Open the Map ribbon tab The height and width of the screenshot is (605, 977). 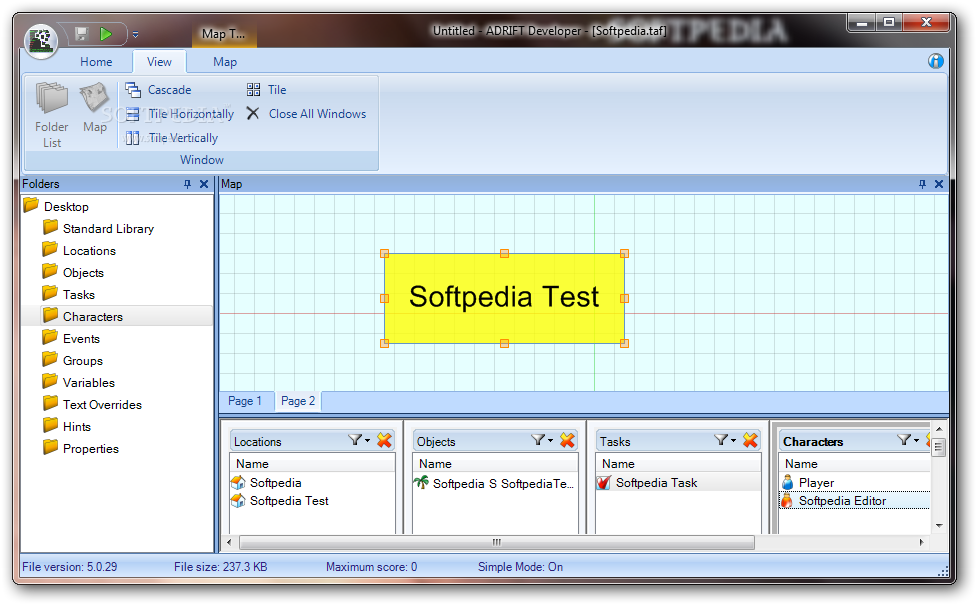coord(225,62)
